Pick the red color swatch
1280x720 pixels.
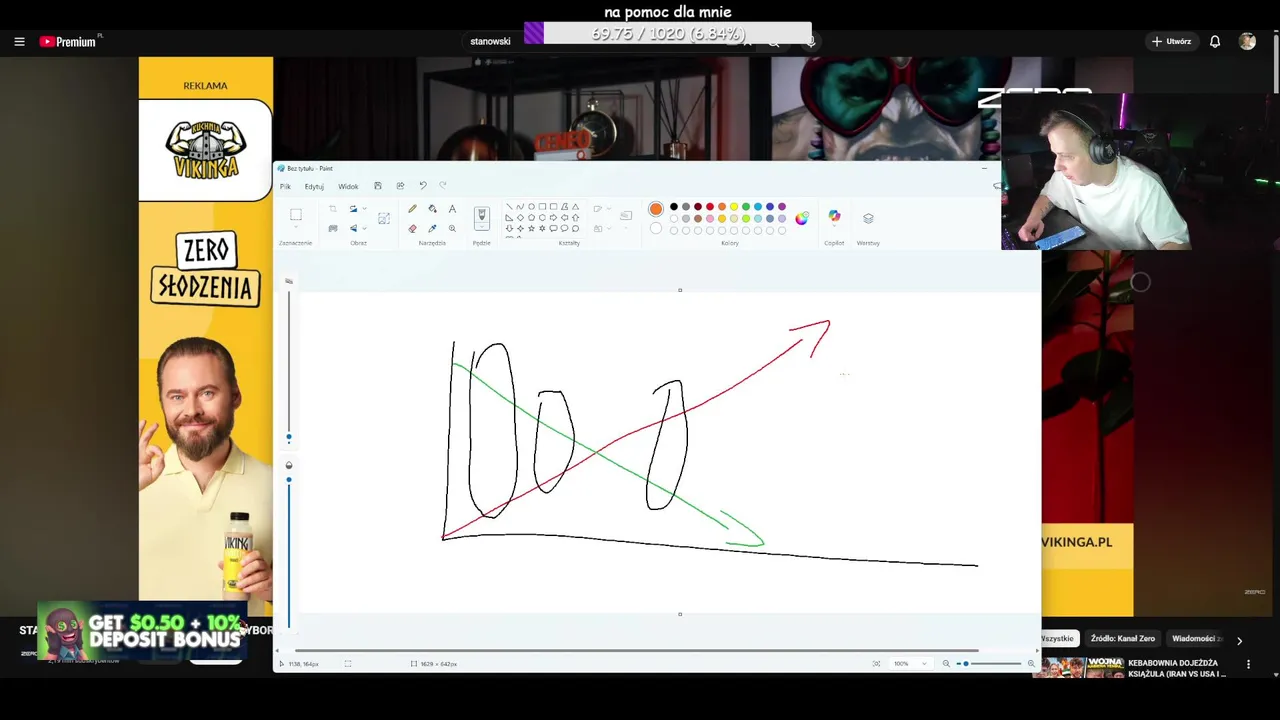click(710, 207)
